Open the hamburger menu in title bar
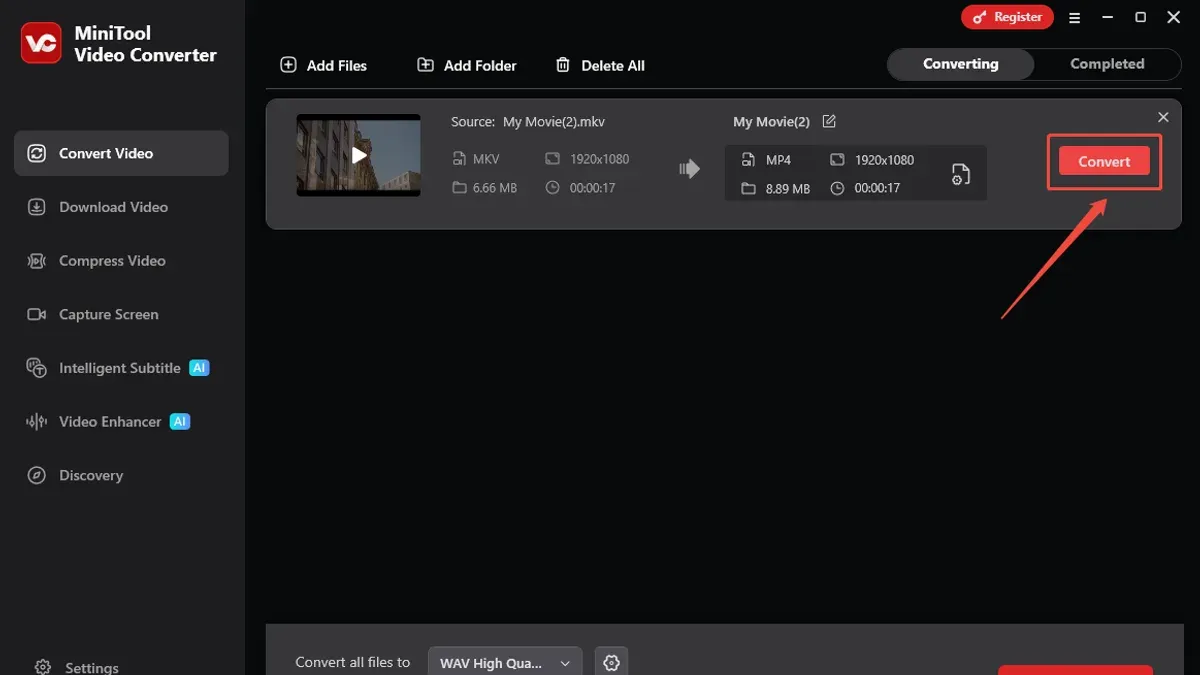 pos(1075,18)
